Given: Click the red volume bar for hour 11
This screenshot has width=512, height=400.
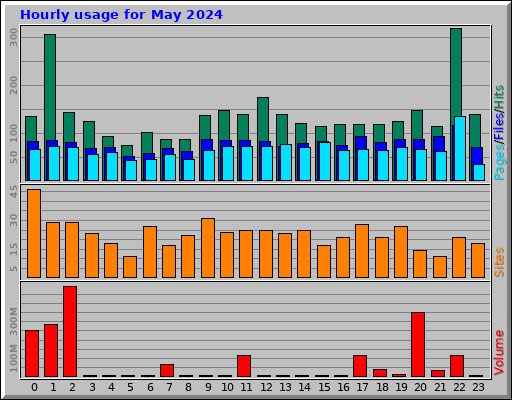Looking at the screenshot, I should 244,366.
